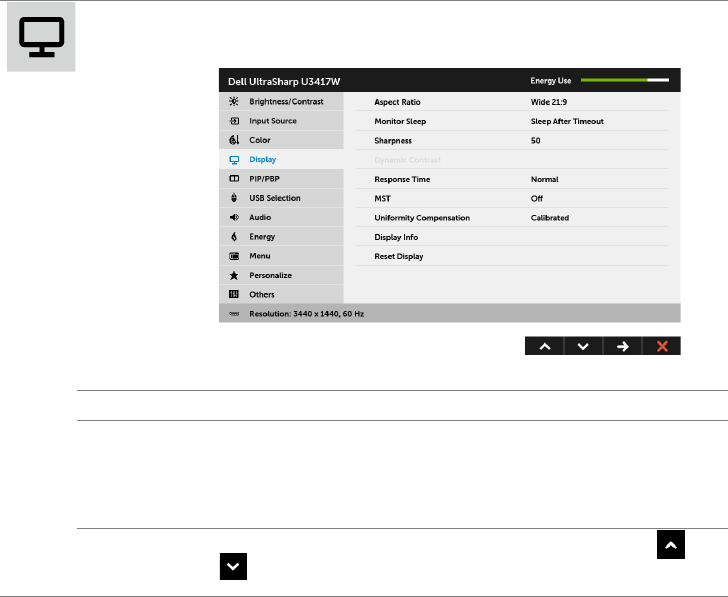Click the connector icon beside Resolution
This screenshot has width=728, height=597.
(234, 314)
